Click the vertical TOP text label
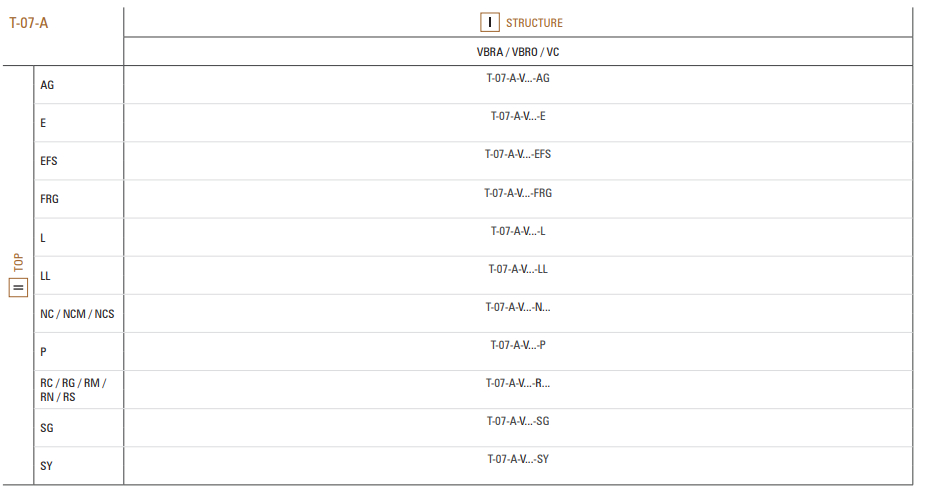This screenshot has height=499, width=927. tap(18, 263)
